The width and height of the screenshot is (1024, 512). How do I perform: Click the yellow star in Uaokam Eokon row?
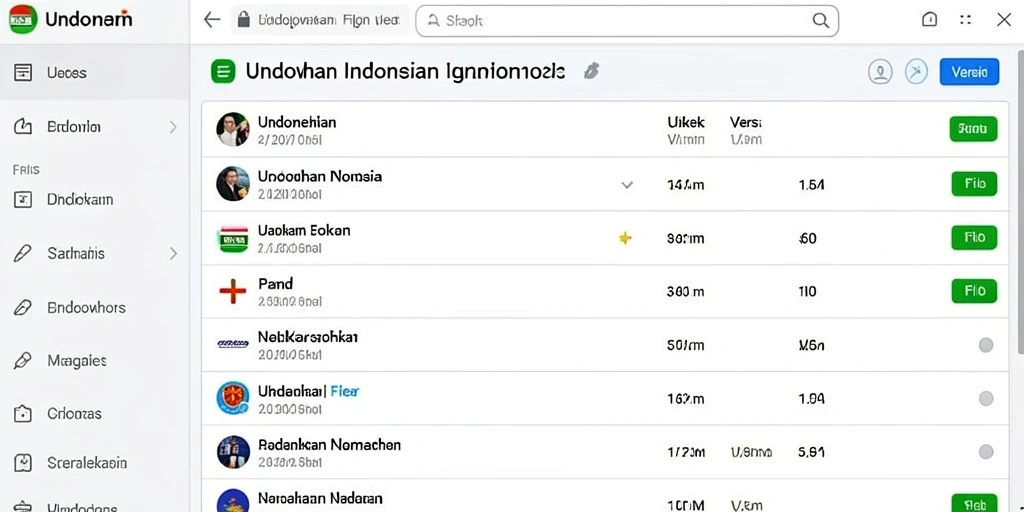[x=625, y=238]
